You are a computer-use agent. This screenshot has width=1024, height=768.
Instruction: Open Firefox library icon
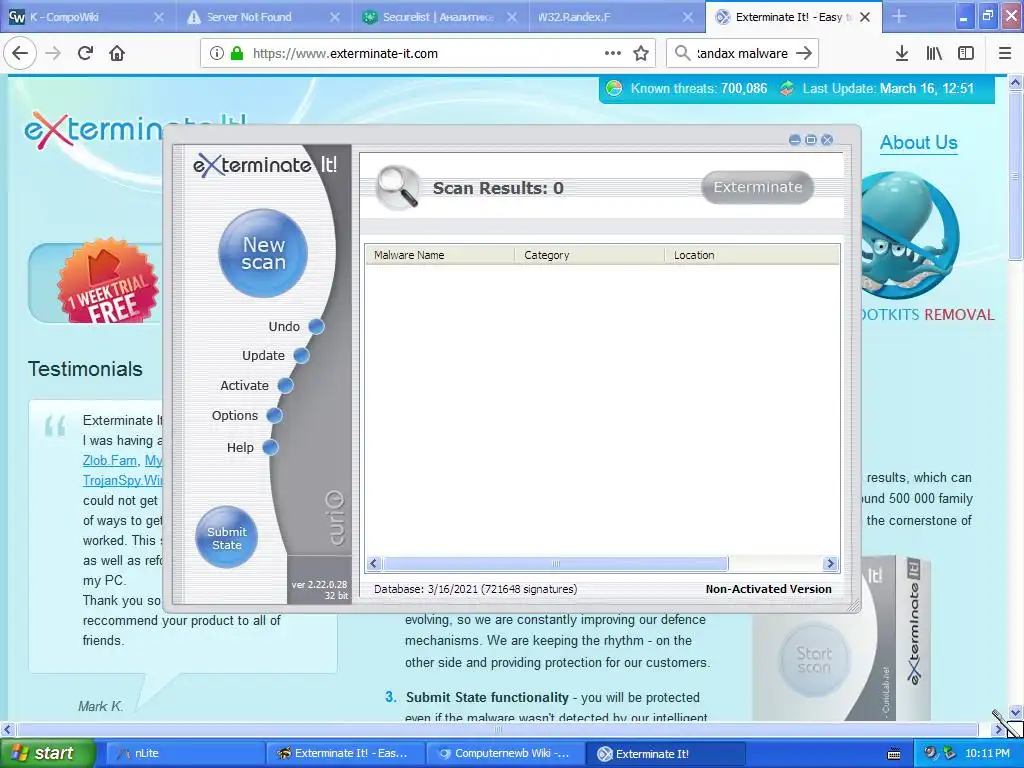(934, 54)
